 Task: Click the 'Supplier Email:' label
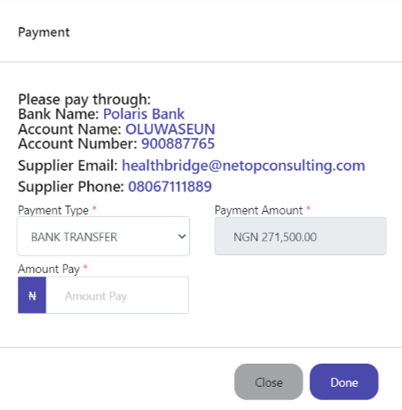(x=68, y=166)
